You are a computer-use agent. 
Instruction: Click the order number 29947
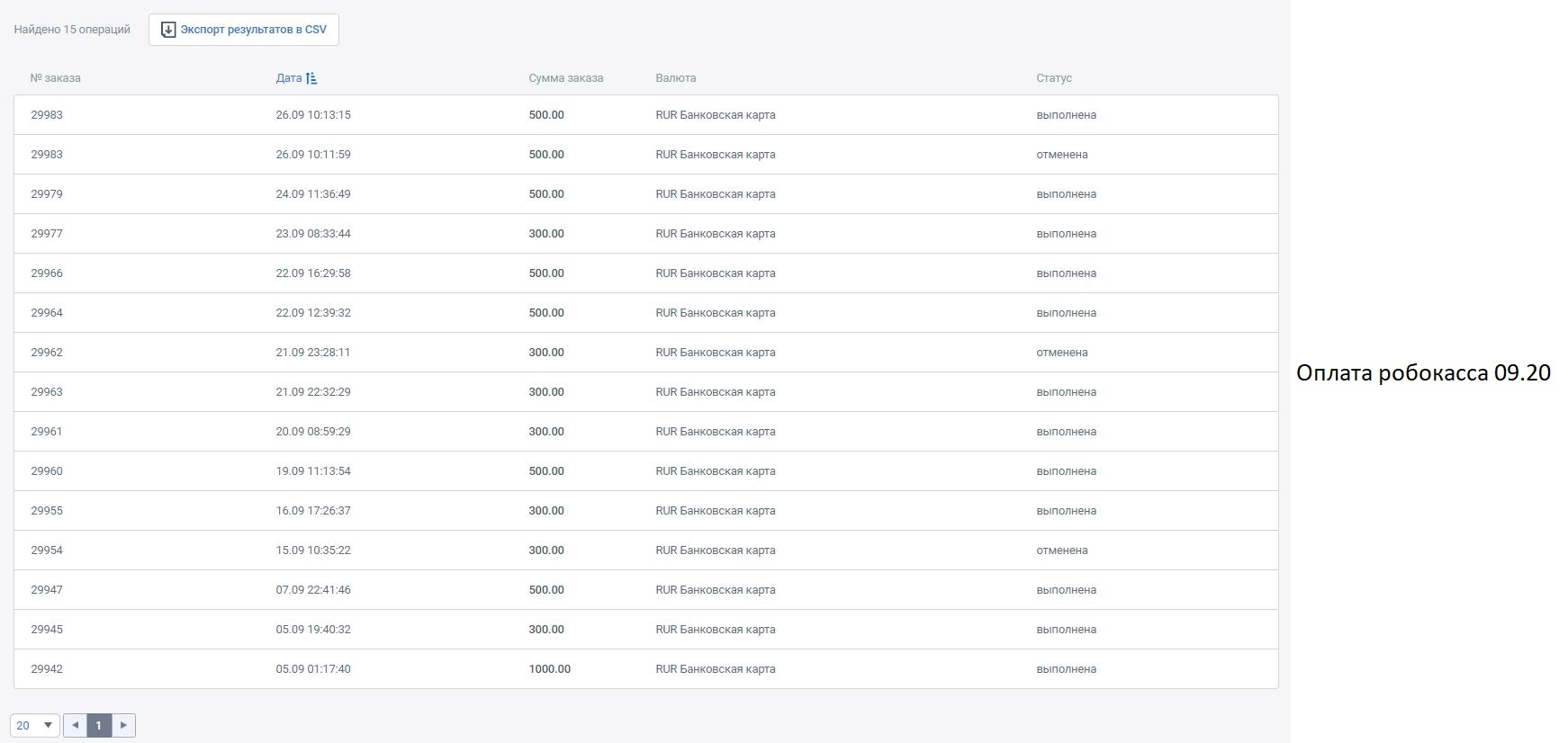click(x=47, y=590)
